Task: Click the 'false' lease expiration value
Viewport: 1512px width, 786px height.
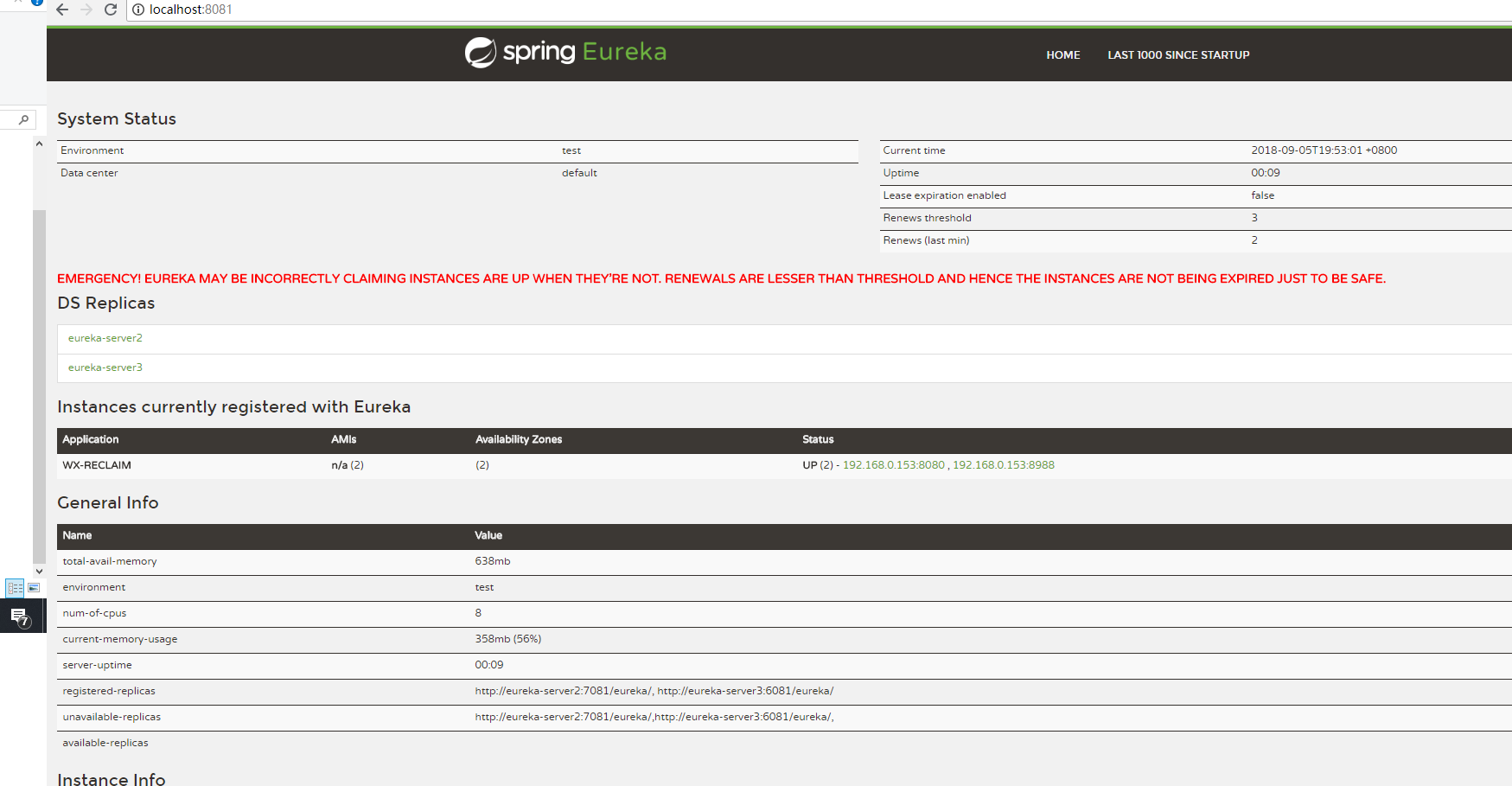Action: pos(1262,195)
